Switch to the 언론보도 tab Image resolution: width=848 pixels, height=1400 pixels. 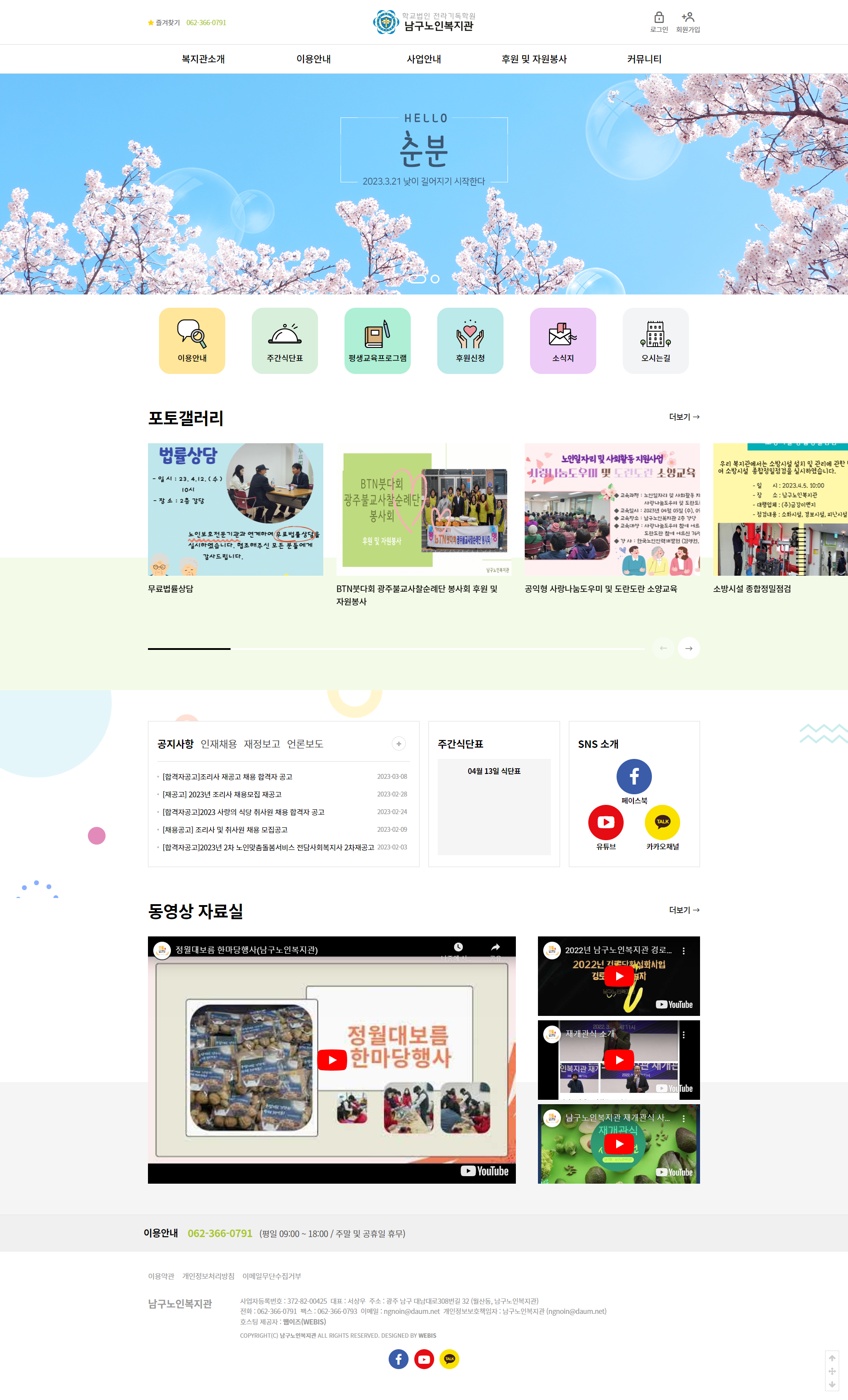click(305, 744)
